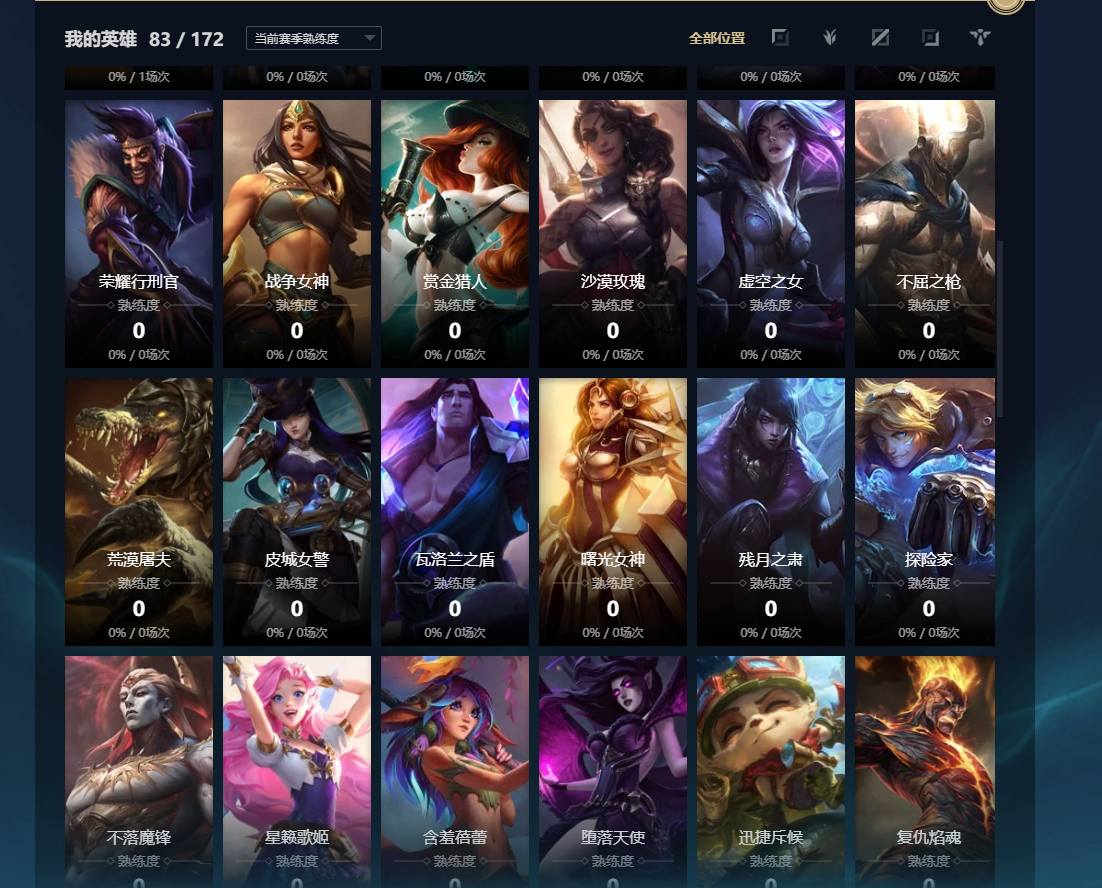The width and height of the screenshot is (1102, 888).
Task: Open the 荣耀行刑官 champion card
Action: pos(138,233)
